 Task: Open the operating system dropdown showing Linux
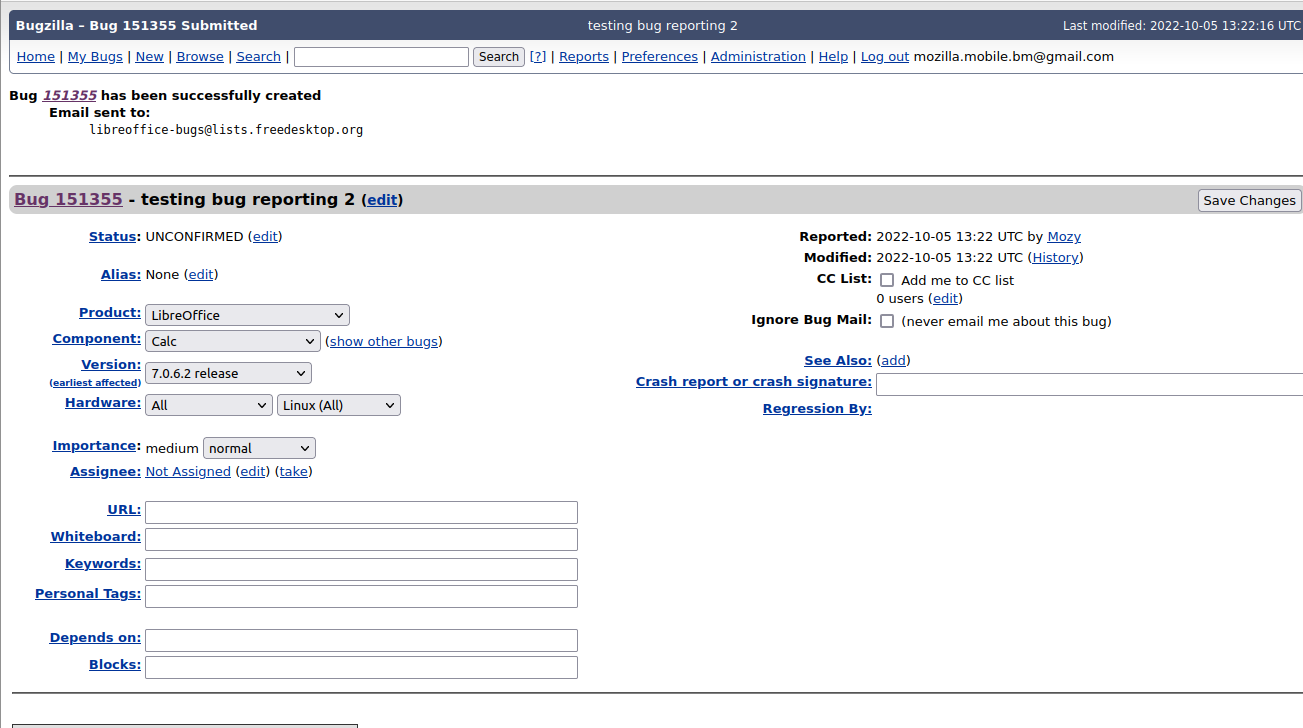pyautogui.click(x=338, y=405)
